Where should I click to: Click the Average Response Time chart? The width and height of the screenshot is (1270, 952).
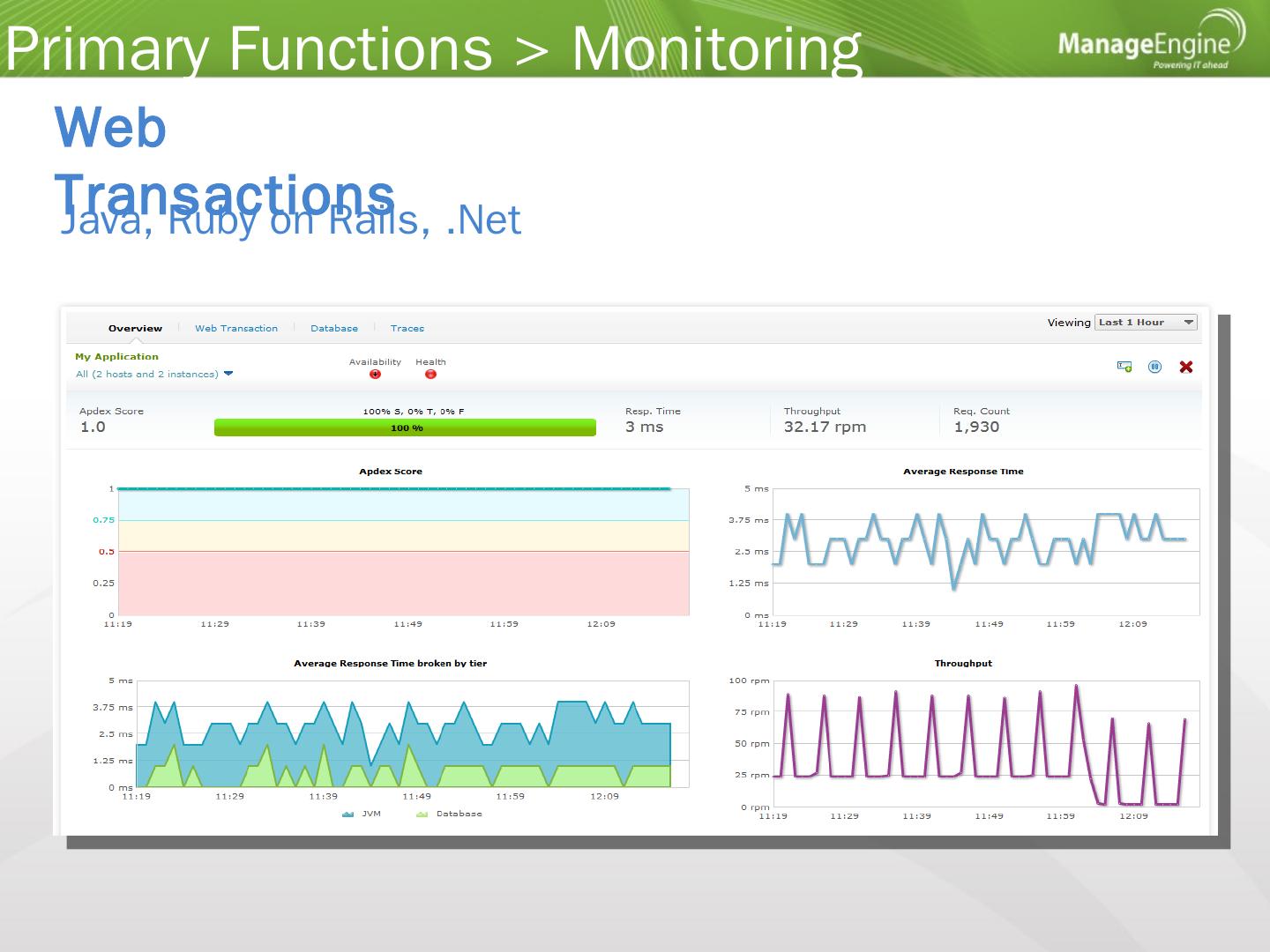tap(985, 552)
